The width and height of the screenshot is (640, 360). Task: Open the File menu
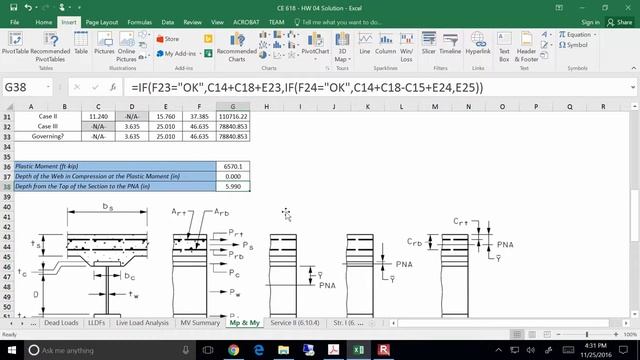pyautogui.click(x=15, y=22)
